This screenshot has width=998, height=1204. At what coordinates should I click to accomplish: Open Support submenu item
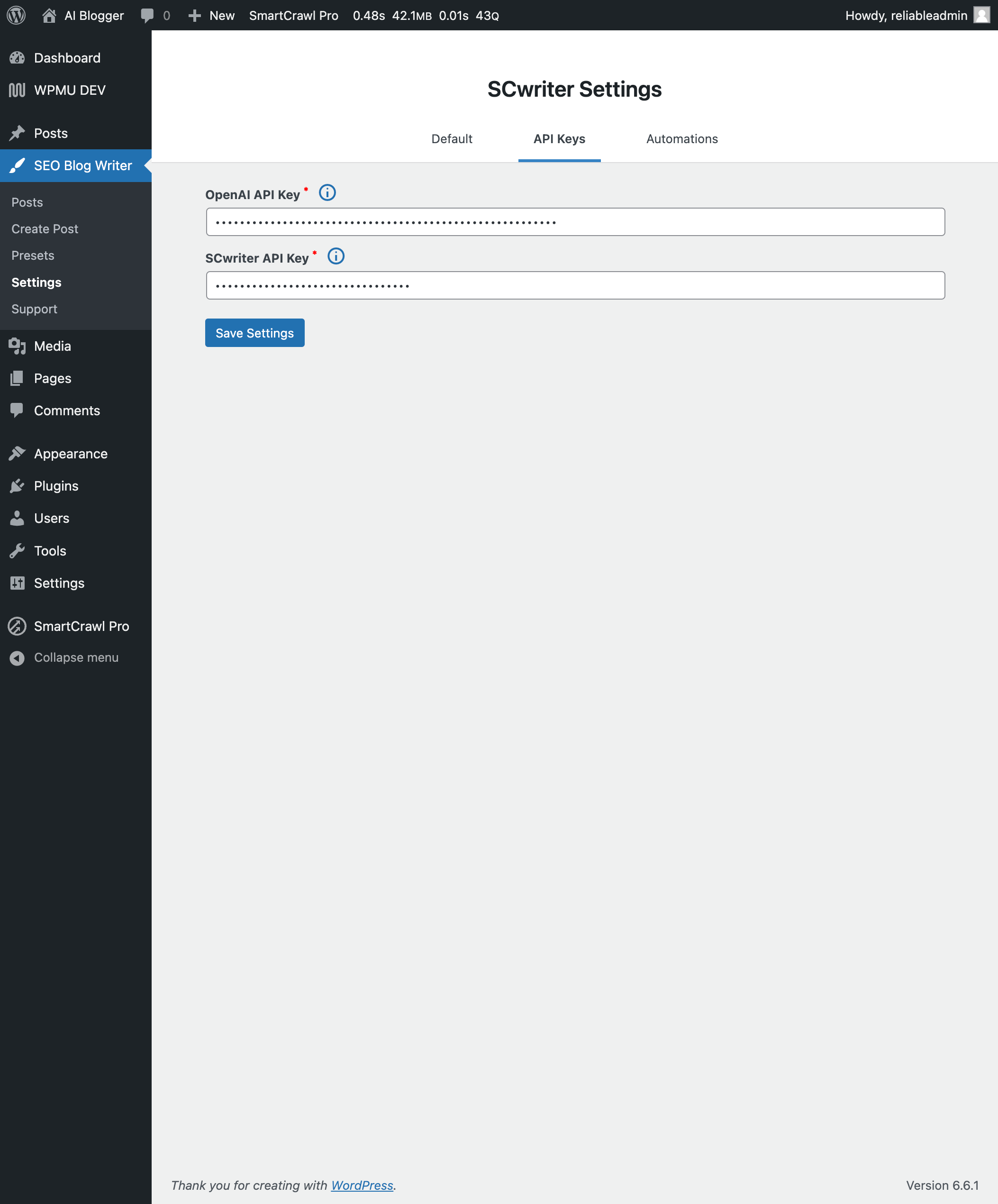click(35, 309)
